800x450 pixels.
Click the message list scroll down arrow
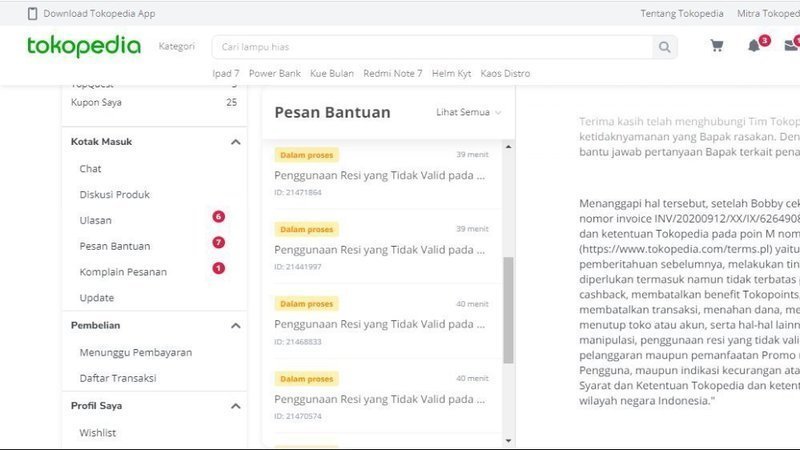coord(508,440)
